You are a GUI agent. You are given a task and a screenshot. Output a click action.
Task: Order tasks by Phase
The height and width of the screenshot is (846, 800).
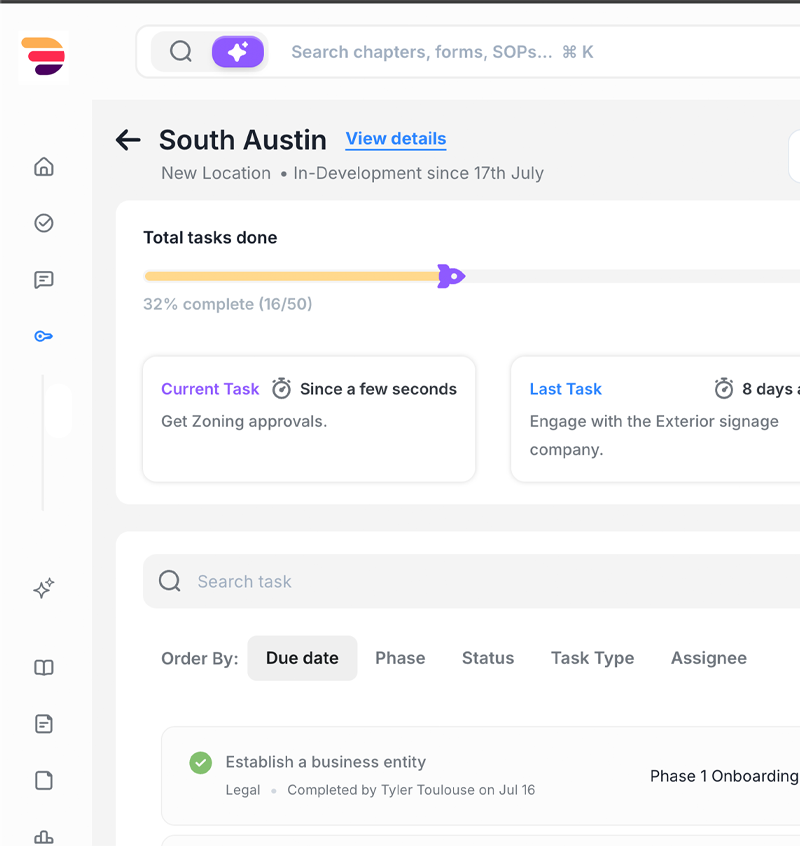[x=400, y=658]
